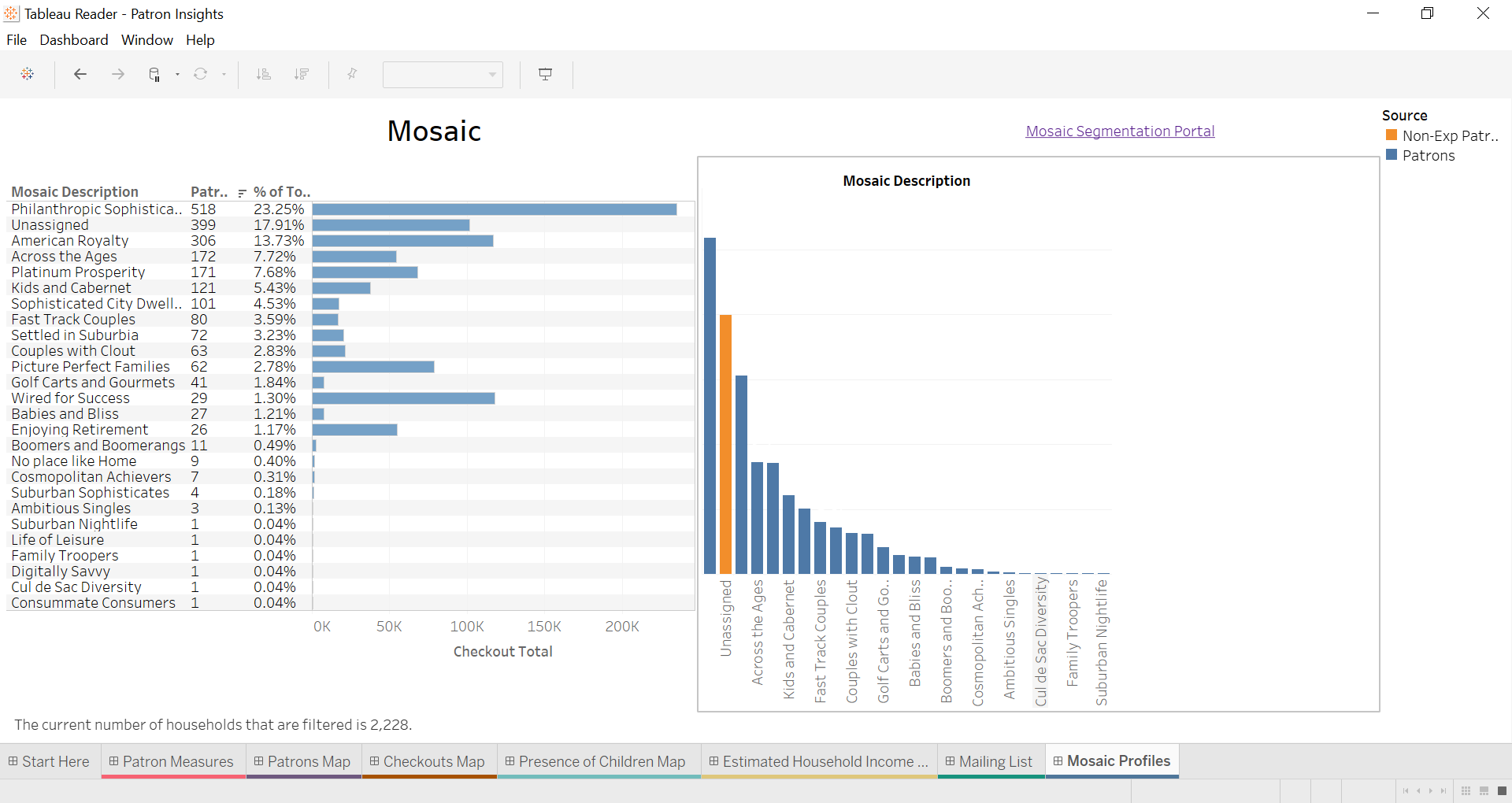Pause auto updates using the cylinder icon

click(154, 74)
